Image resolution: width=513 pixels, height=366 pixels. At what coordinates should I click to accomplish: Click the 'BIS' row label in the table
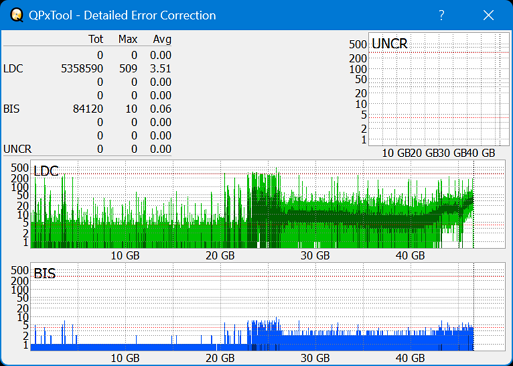[12, 109]
